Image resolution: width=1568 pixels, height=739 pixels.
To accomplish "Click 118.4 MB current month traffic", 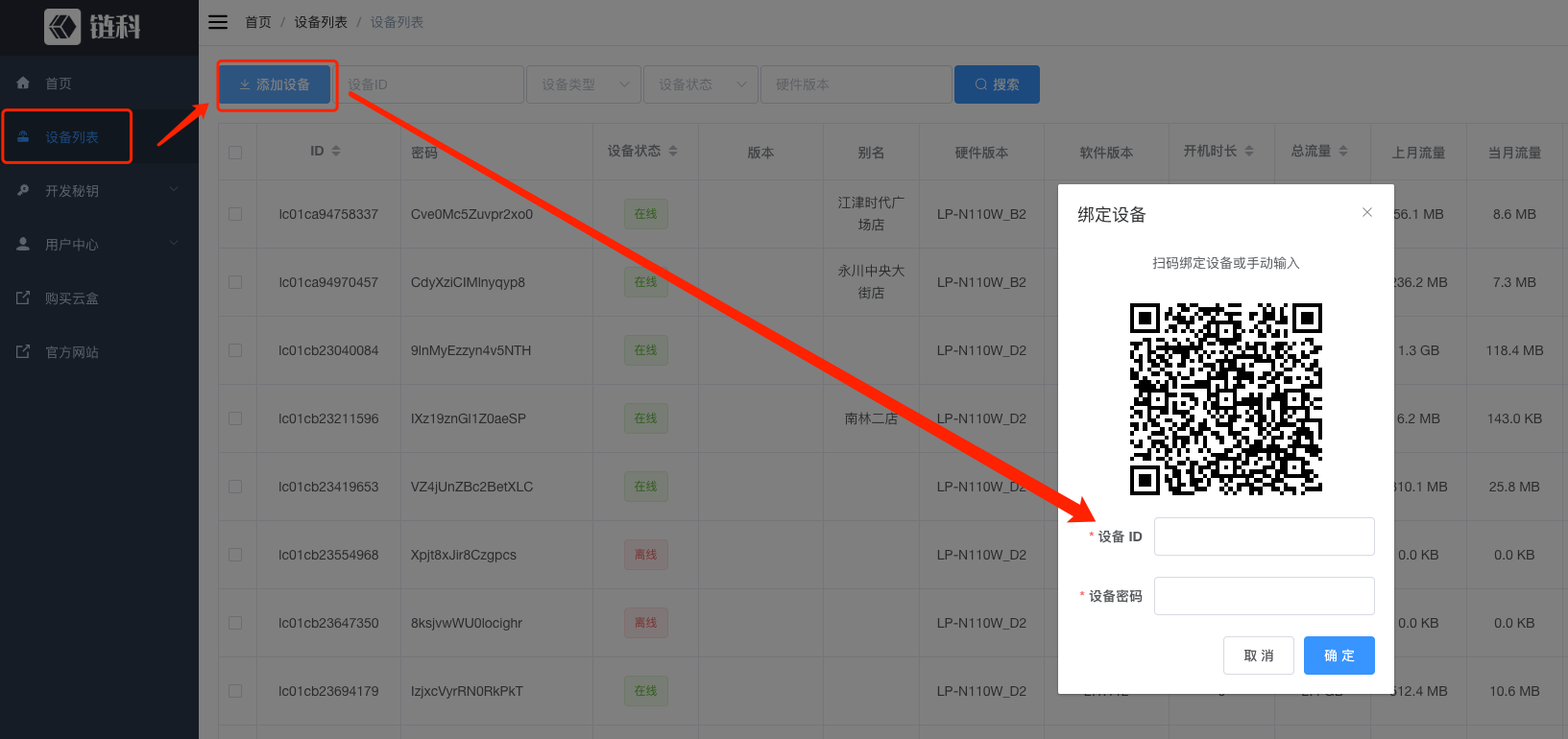I will (1514, 350).
